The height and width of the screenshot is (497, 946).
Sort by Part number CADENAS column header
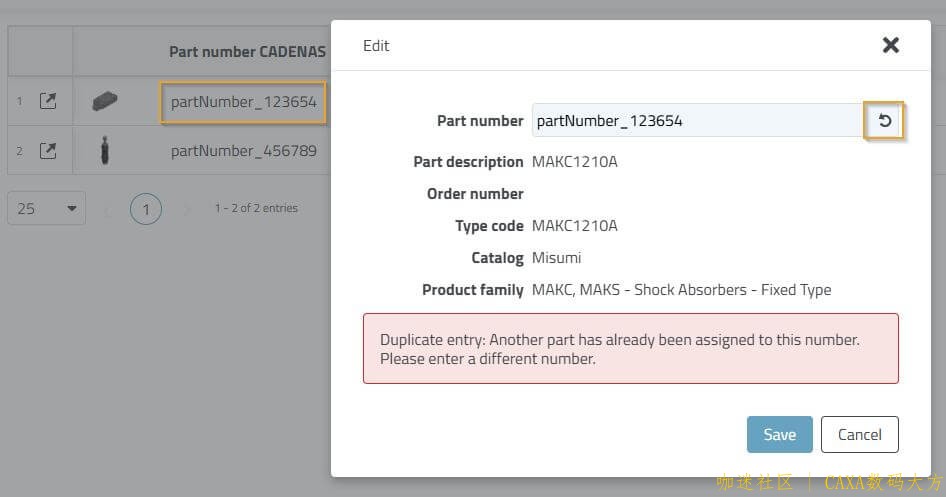tap(247, 51)
